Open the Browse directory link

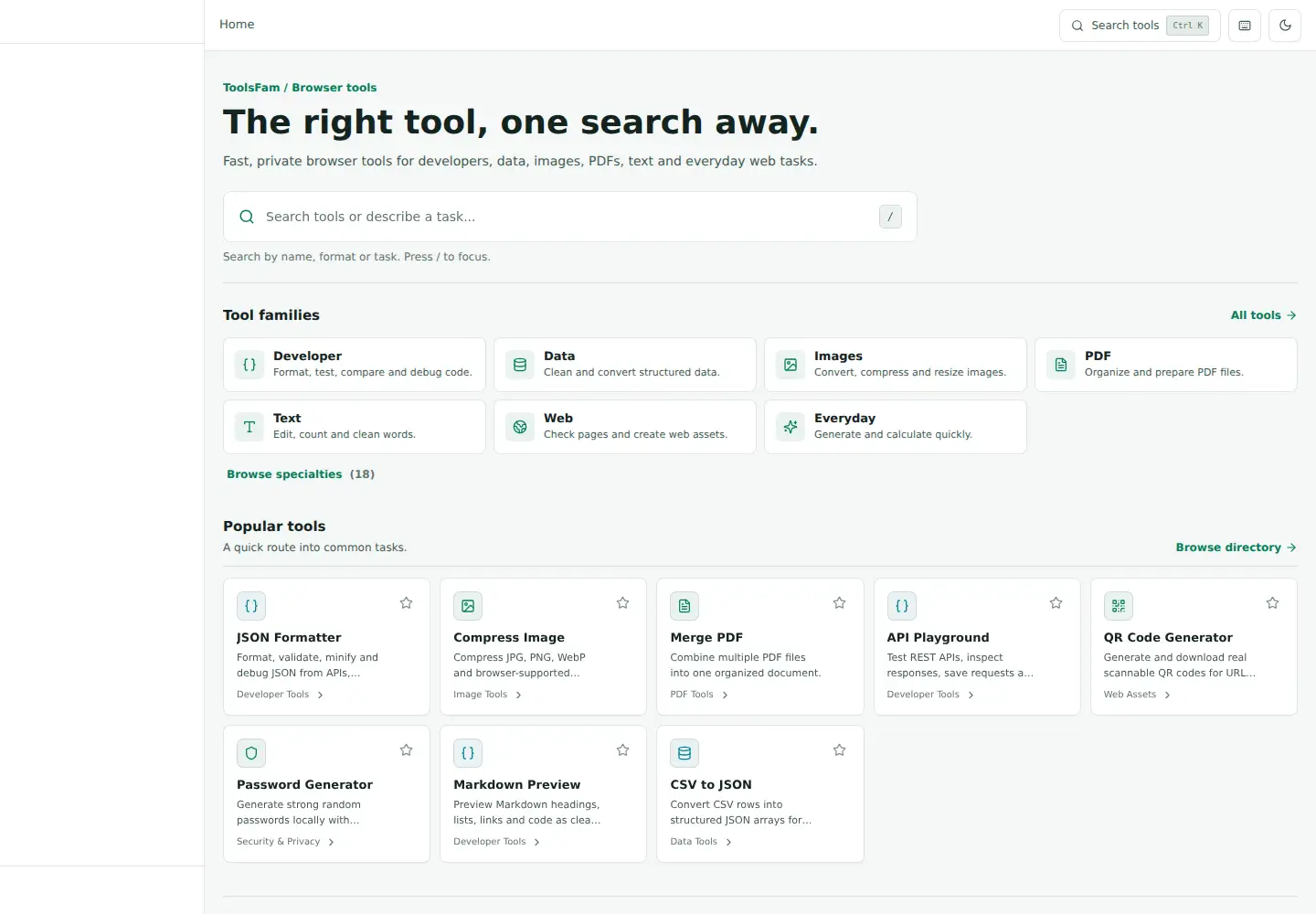point(1236,547)
